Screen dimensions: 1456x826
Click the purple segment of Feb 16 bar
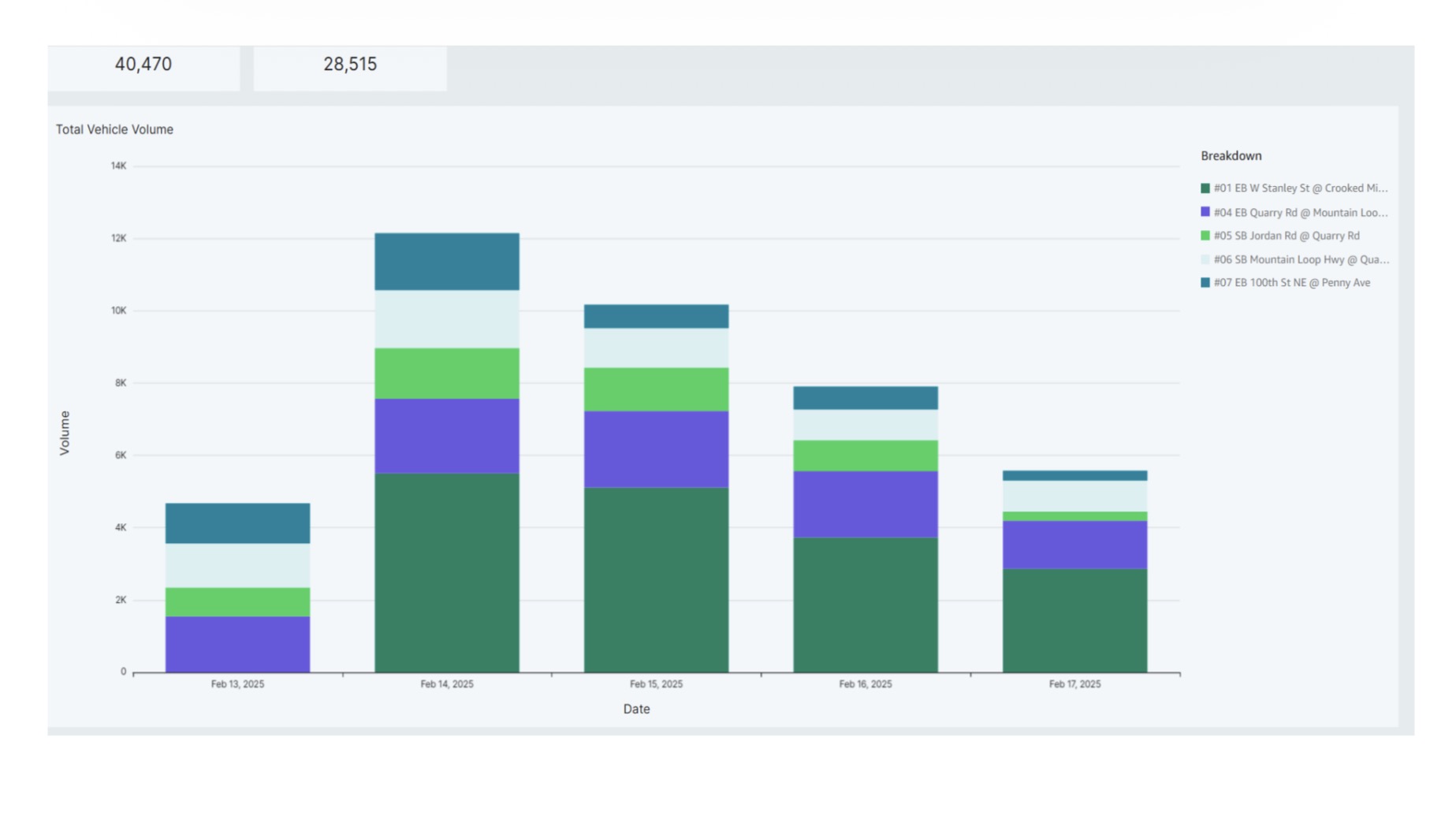866,504
